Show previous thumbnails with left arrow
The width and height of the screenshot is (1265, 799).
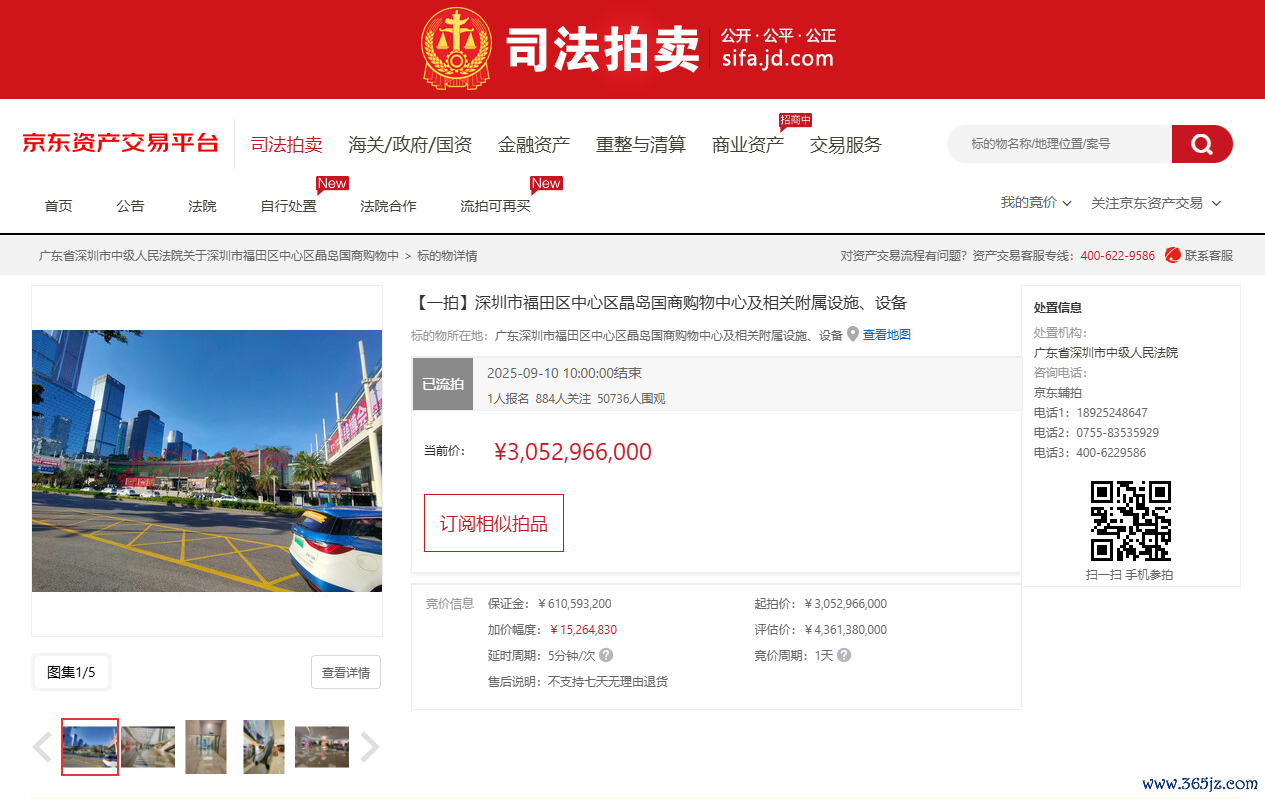coord(42,747)
